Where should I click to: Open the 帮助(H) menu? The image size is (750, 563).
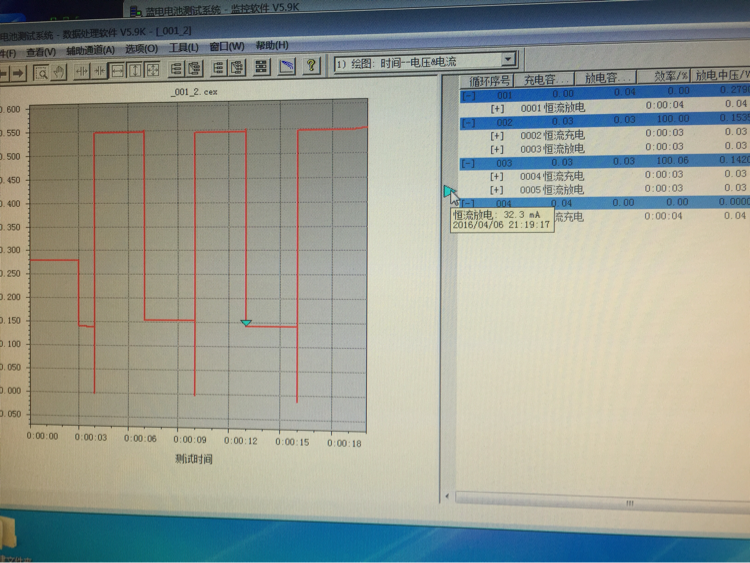pyautogui.click(x=272, y=45)
